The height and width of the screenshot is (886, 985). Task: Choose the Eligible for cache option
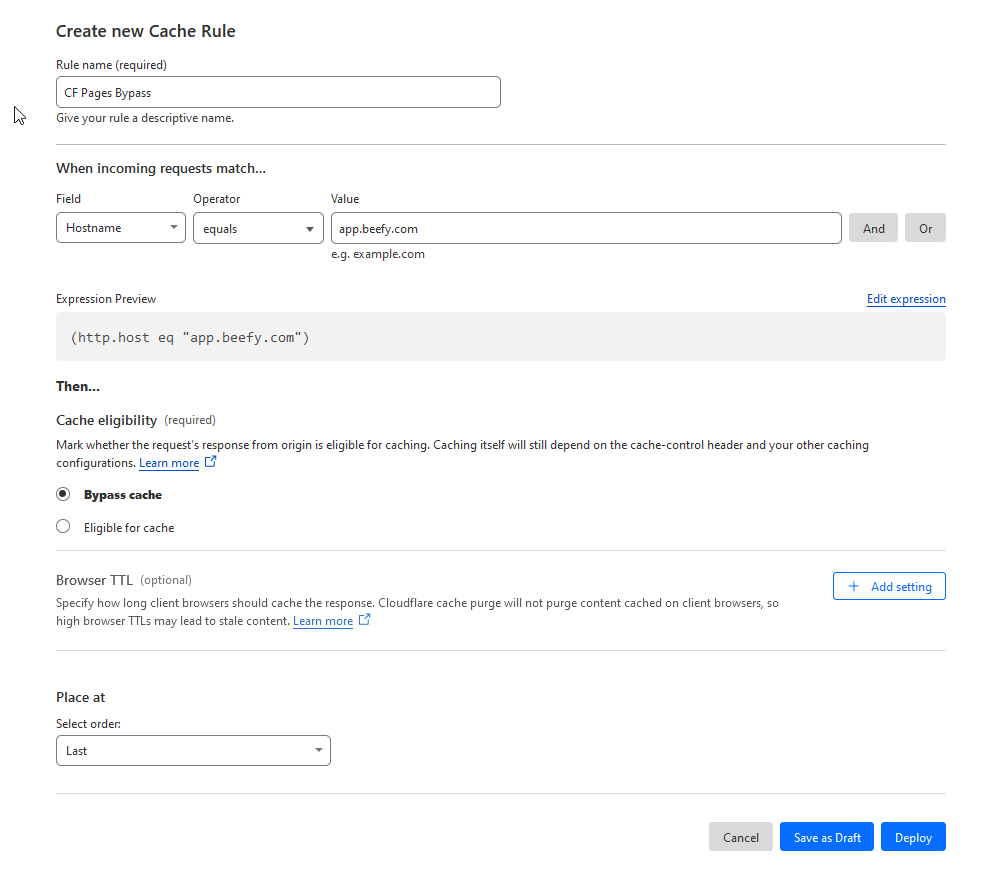click(x=63, y=525)
